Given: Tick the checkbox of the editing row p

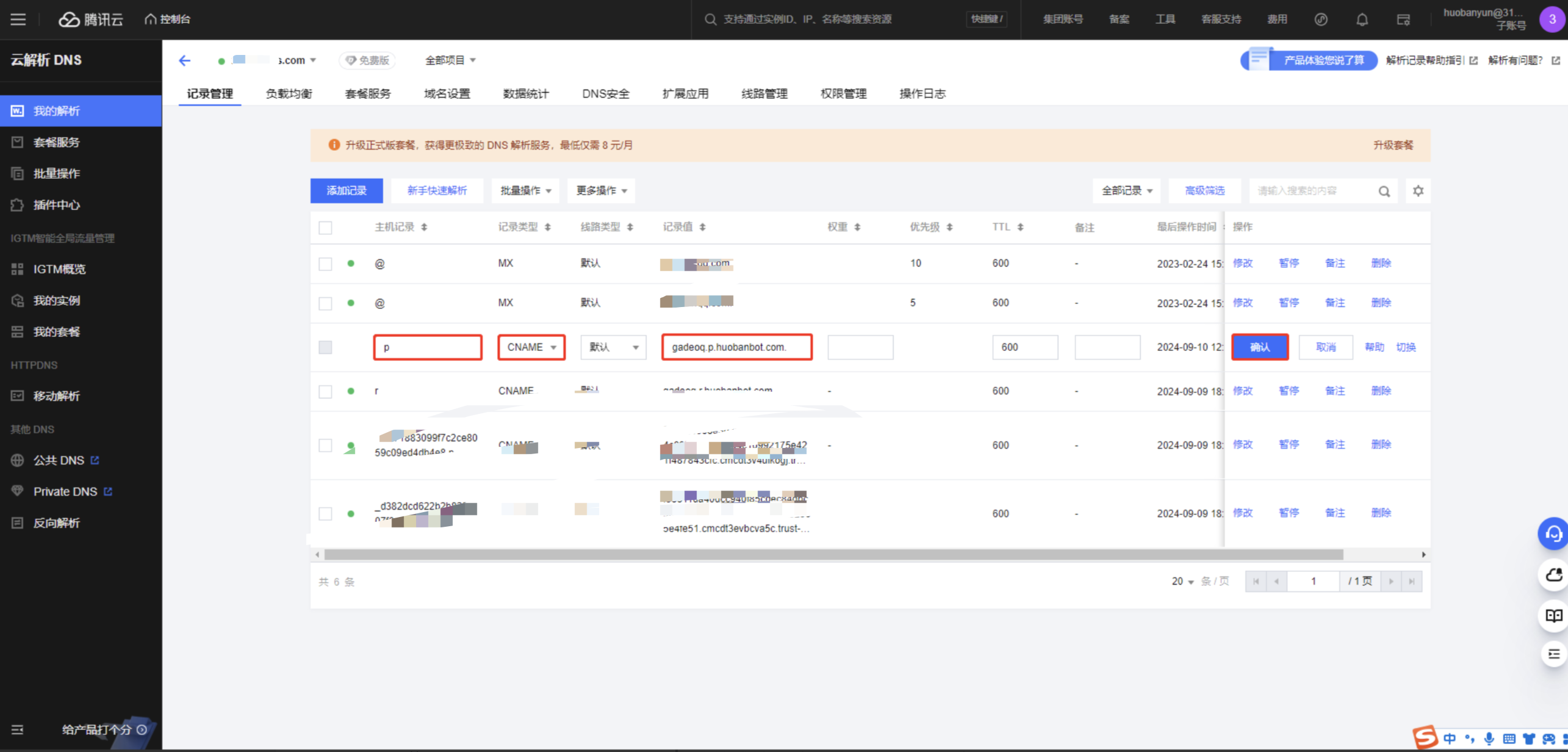Looking at the screenshot, I should click(325, 347).
